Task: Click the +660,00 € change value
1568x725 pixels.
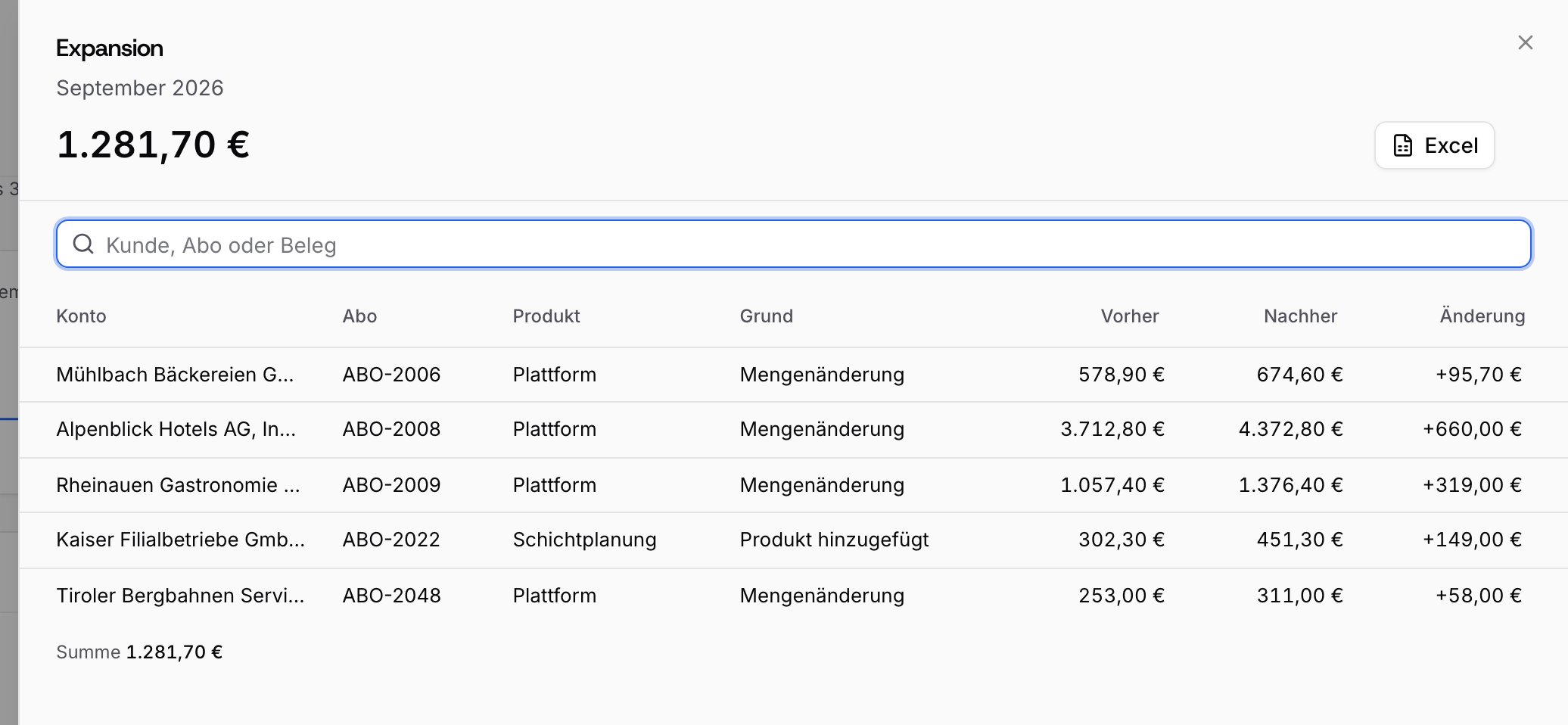Action: [x=1472, y=429]
